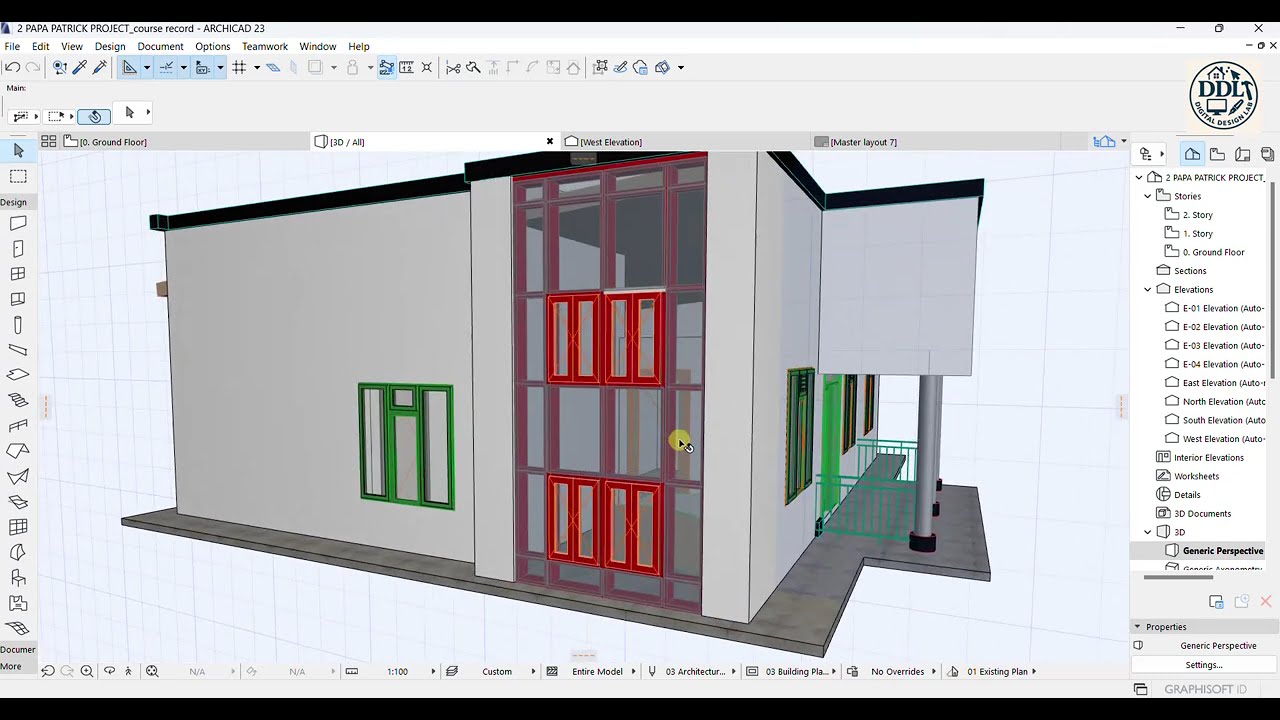Expand the Document toolbox section

(17, 649)
